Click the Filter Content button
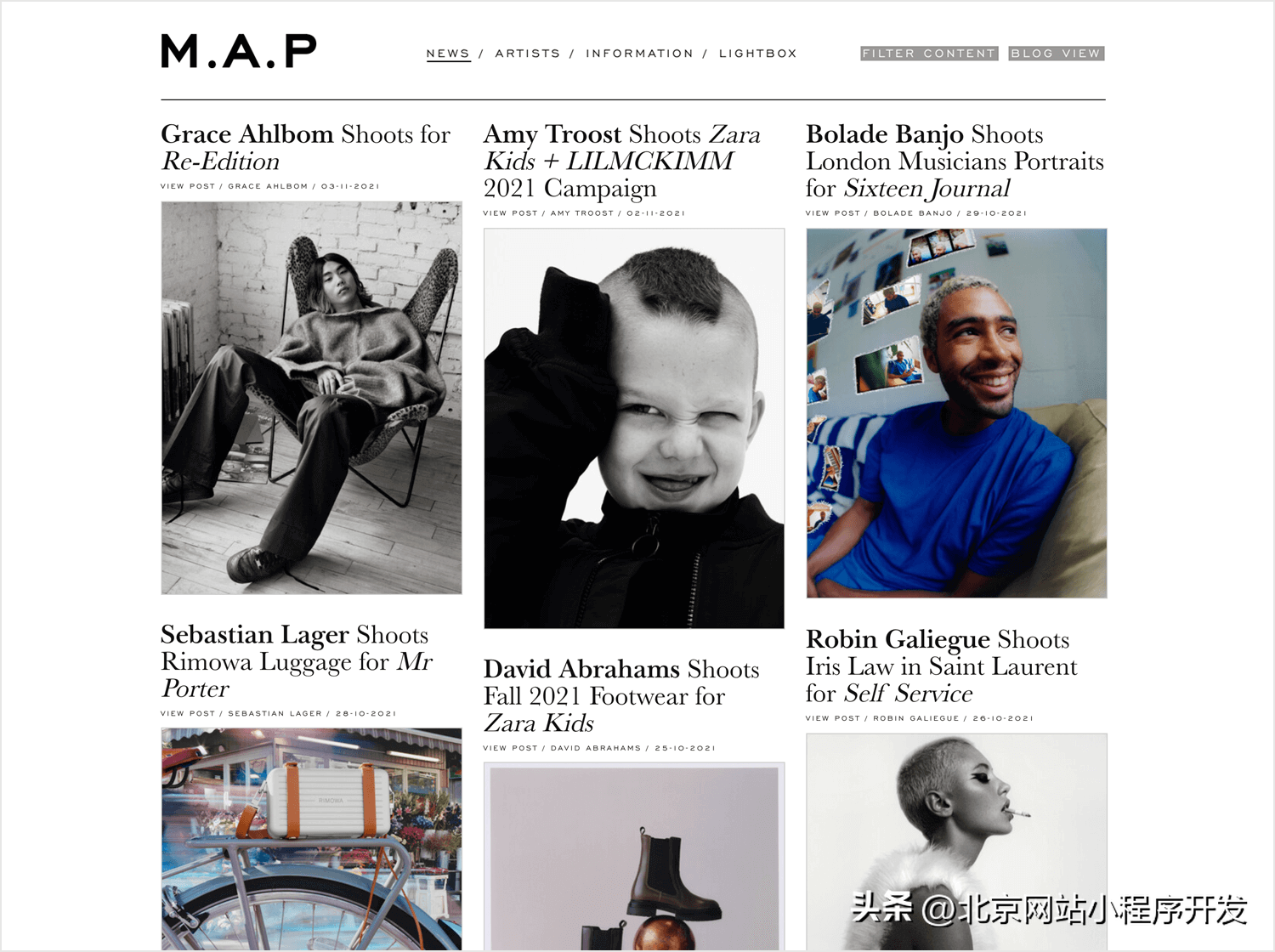 coord(929,54)
